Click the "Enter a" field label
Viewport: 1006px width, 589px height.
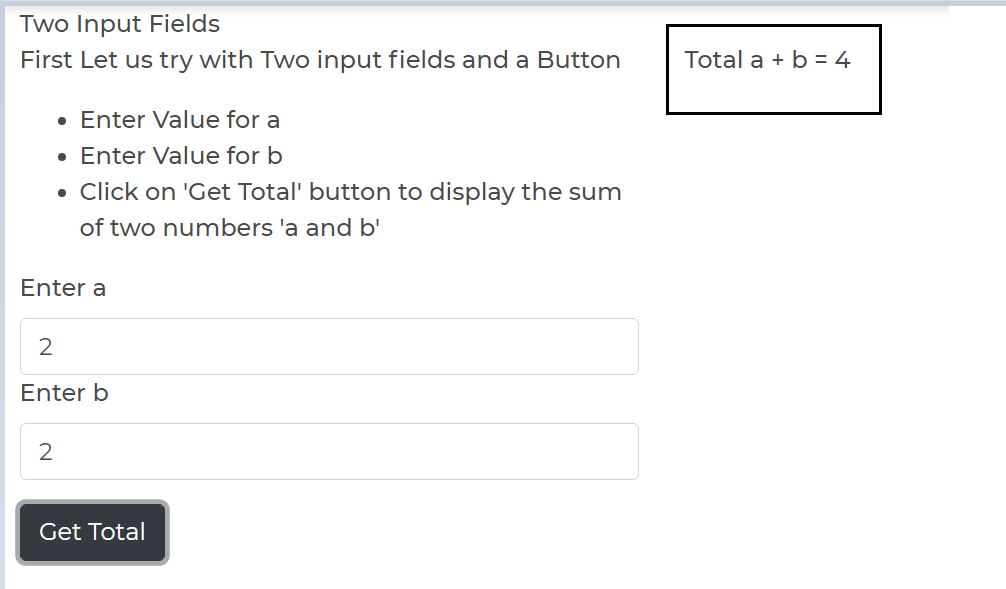pyautogui.click(x=63, y=288)
